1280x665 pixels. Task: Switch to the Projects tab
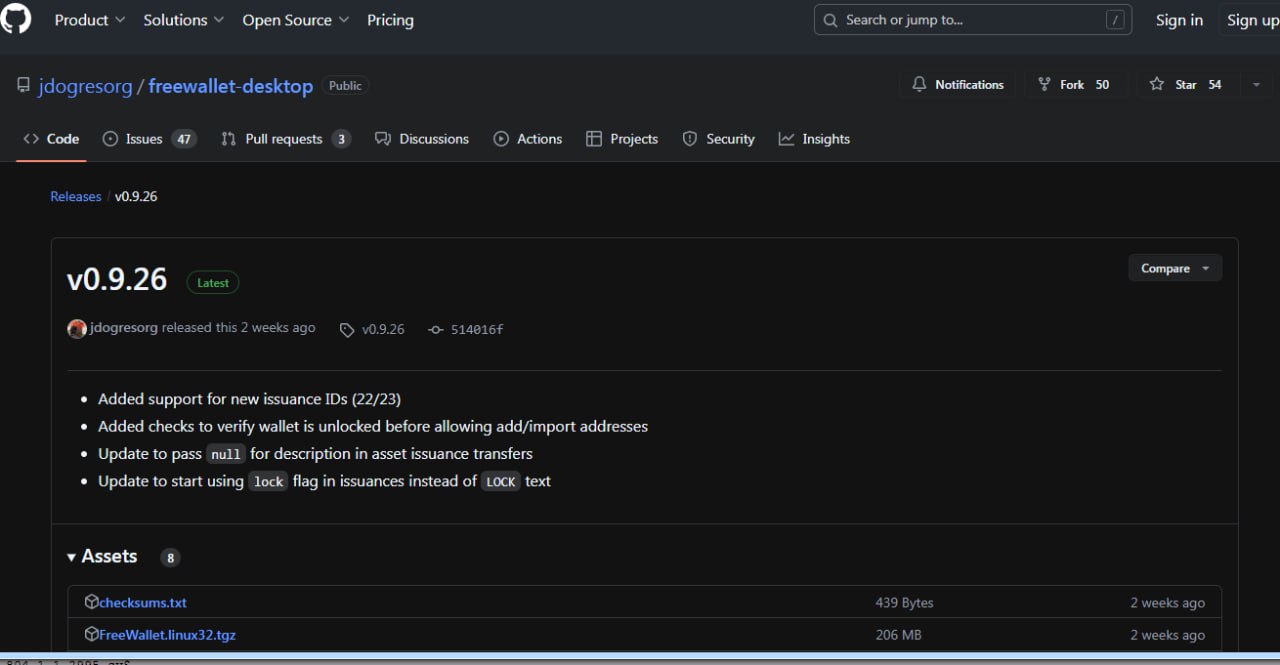622,139
